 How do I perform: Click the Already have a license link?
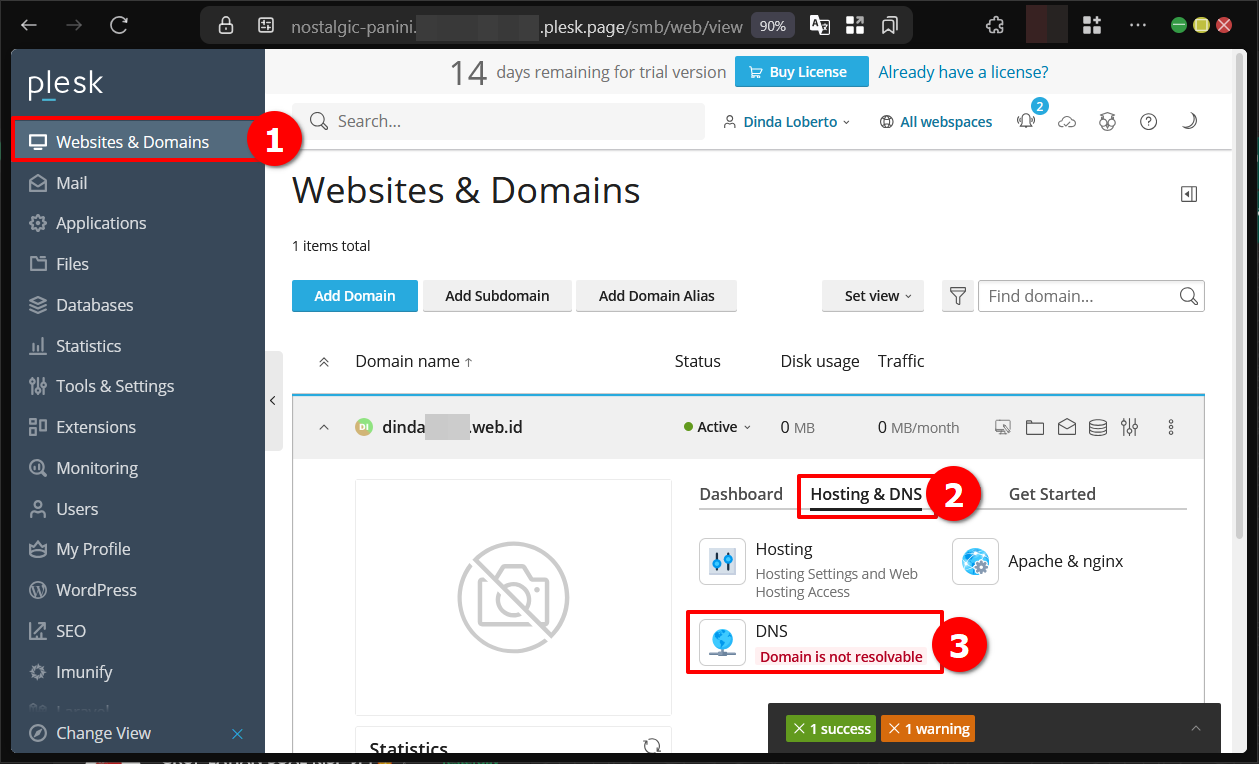(x=963, y=72)
